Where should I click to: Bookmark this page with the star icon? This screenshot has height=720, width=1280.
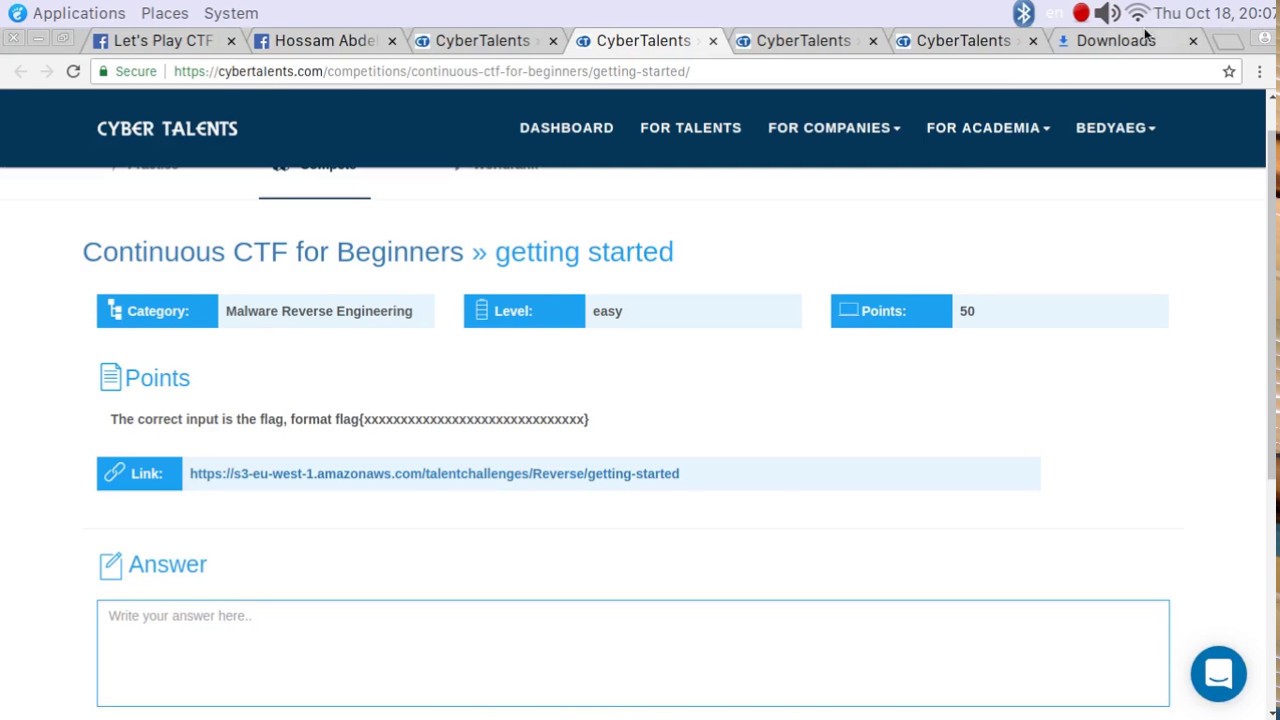click(1229, 71)
